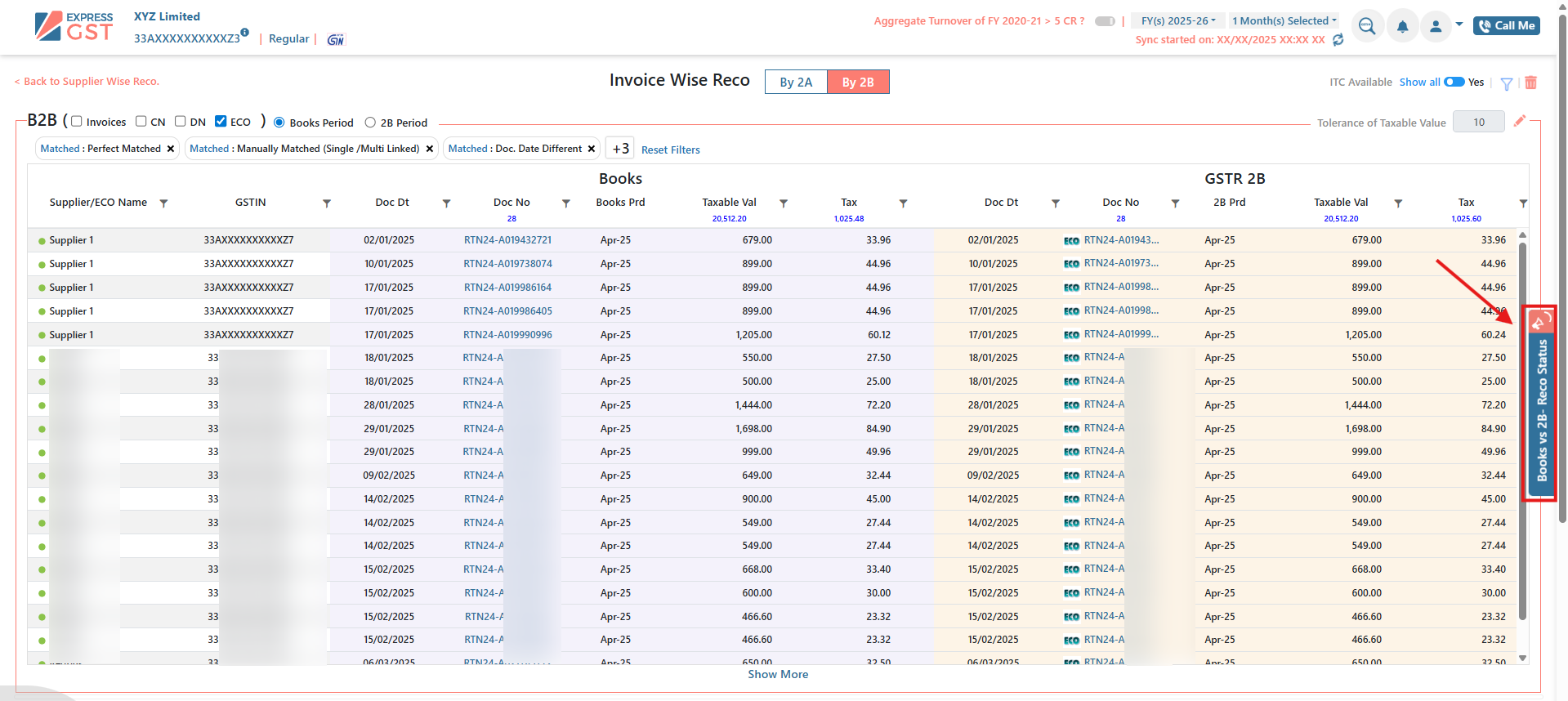Screen dimensions: 1568x701
Task: Toggle the Aggregate Turnover switch
Action: point(1105,21)
